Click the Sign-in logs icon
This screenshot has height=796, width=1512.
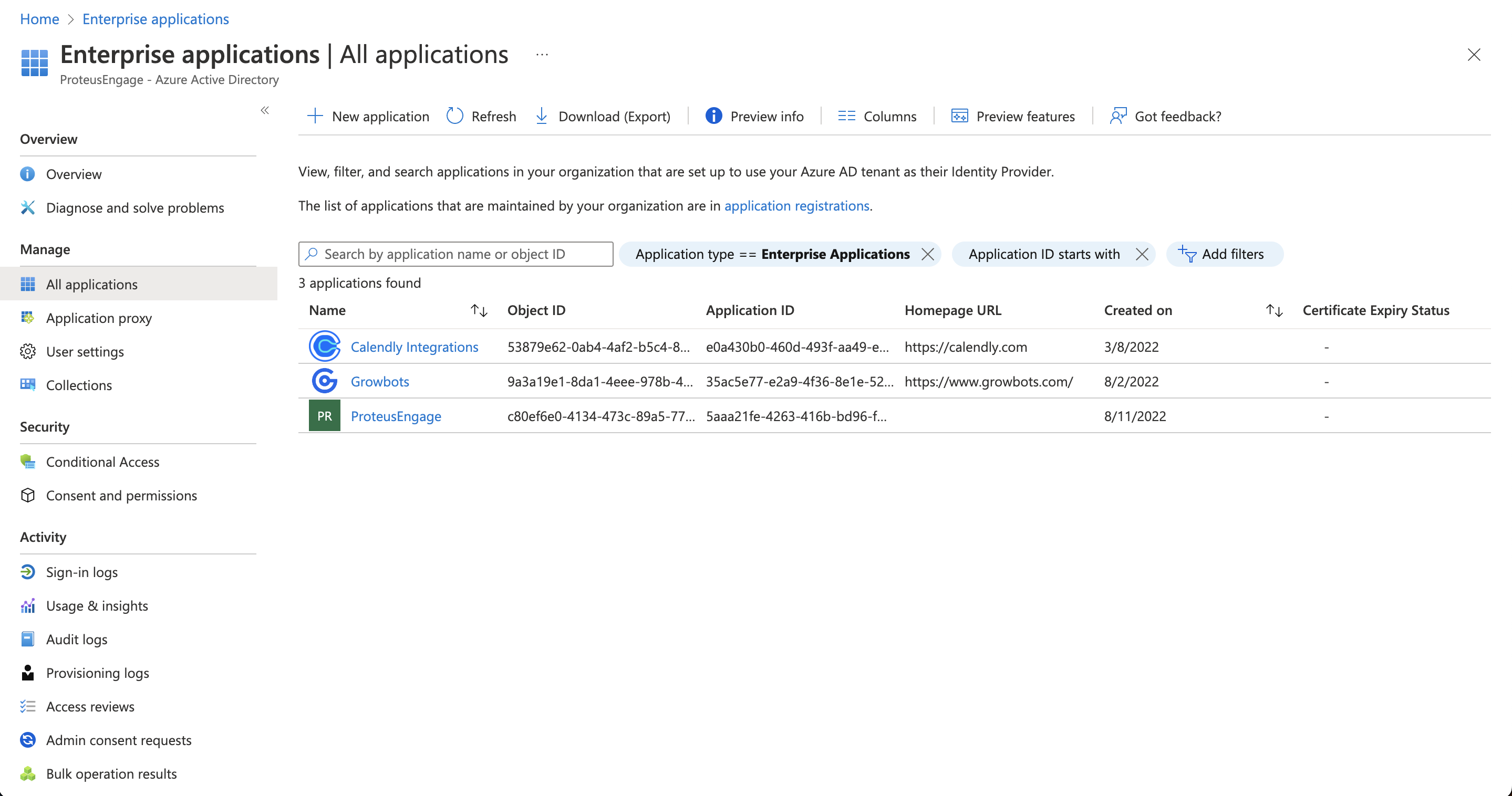(x=28, y=571)
